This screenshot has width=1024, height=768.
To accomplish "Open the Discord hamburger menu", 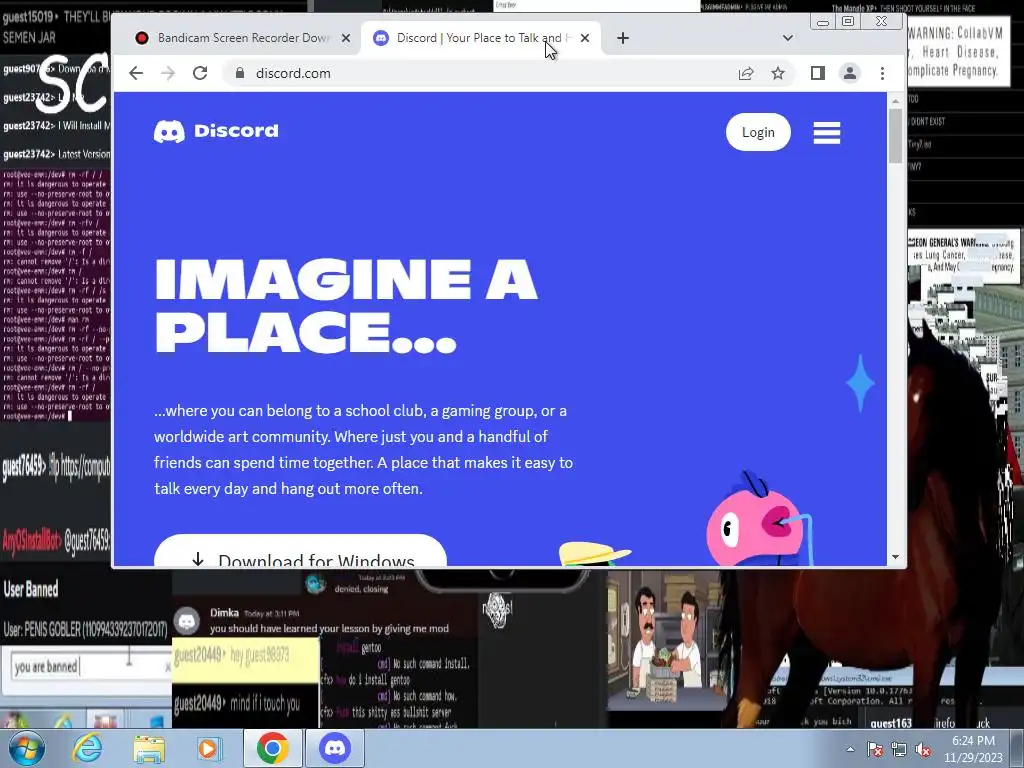I will pyautogui.click(x=827, y=133).
